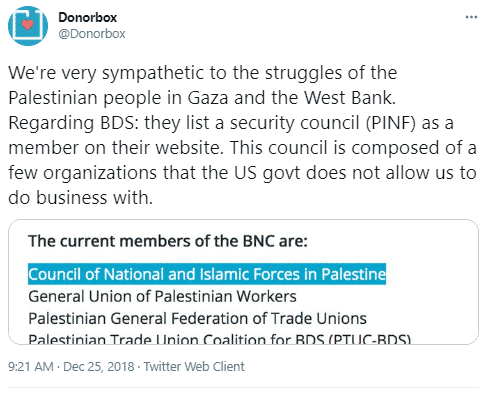Click the Dec 25, 2018 date

point(99,366)
